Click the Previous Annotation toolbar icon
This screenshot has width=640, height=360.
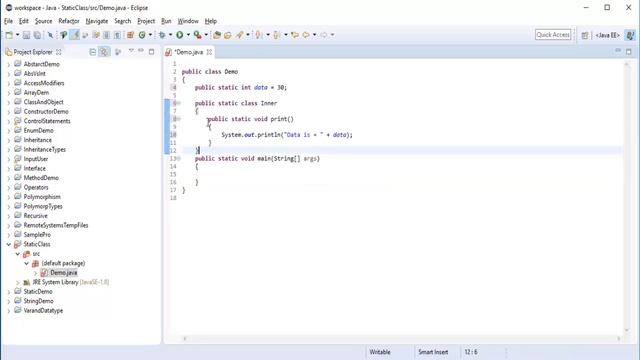277,35
